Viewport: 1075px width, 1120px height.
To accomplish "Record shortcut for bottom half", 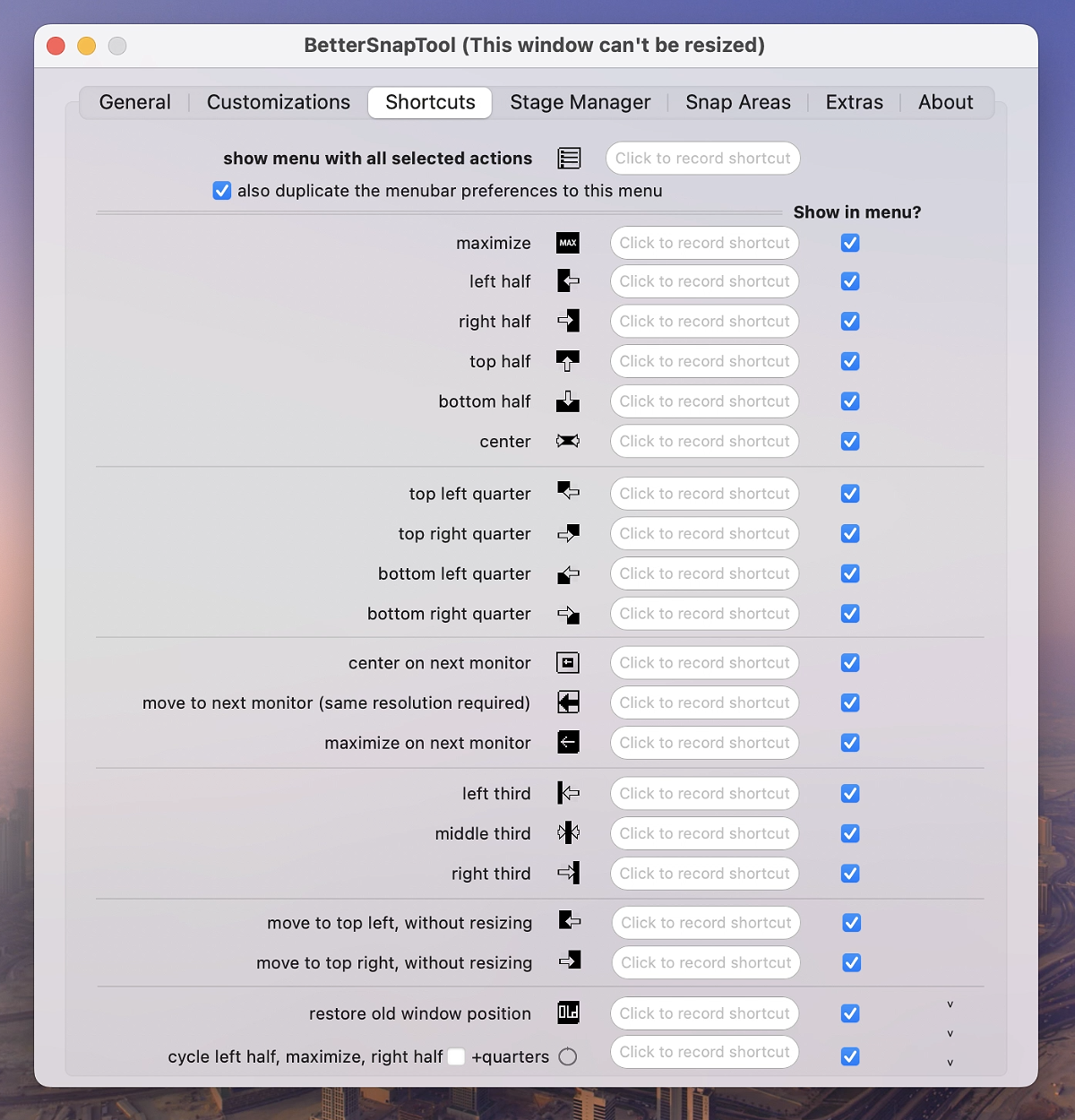I will [x=705, y=401].
